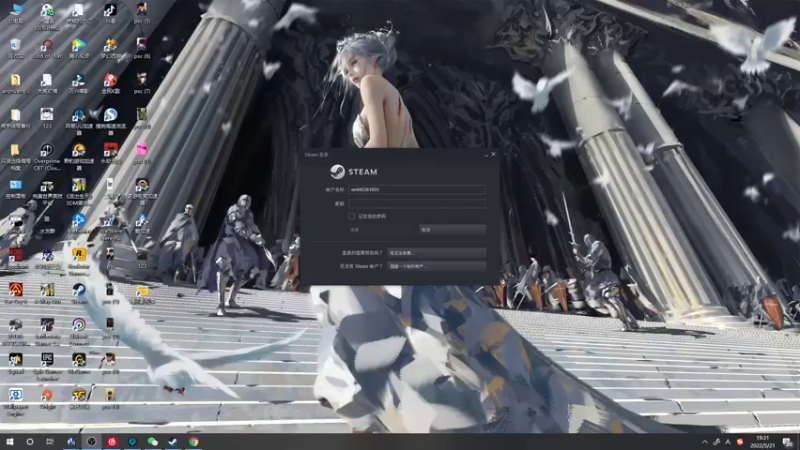Cancel the Steam login dialog
This screenshot has width=800, height=450.
[x=452, y=230]
